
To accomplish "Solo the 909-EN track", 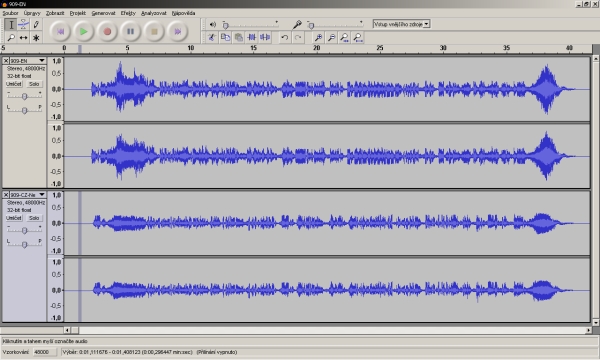I will click(34, 84).
